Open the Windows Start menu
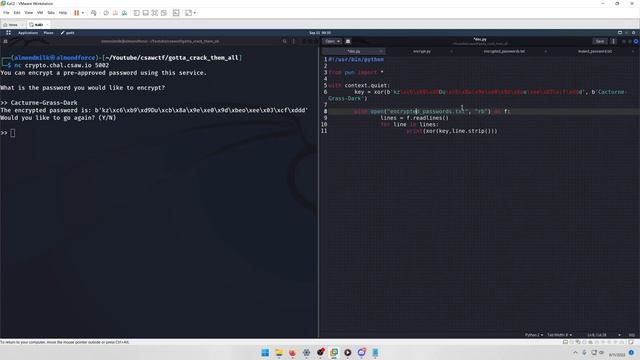This screenshot has height=360, width=640. pos(265,352)
